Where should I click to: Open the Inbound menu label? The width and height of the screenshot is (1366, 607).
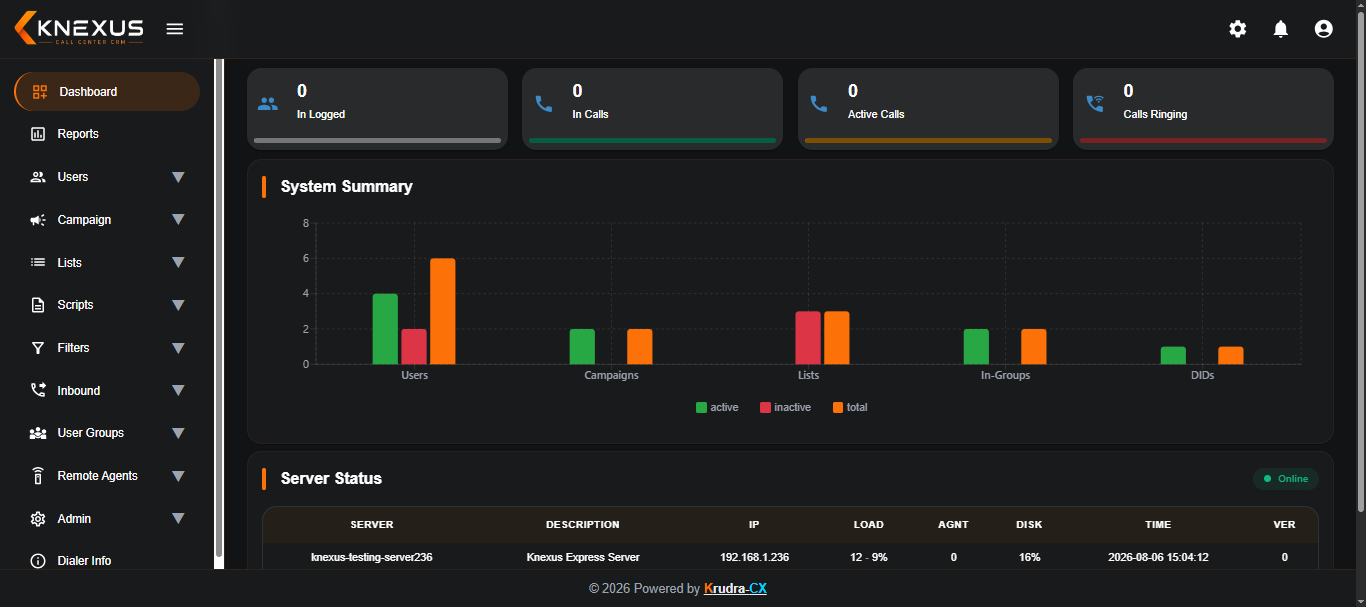coord(79,391)
